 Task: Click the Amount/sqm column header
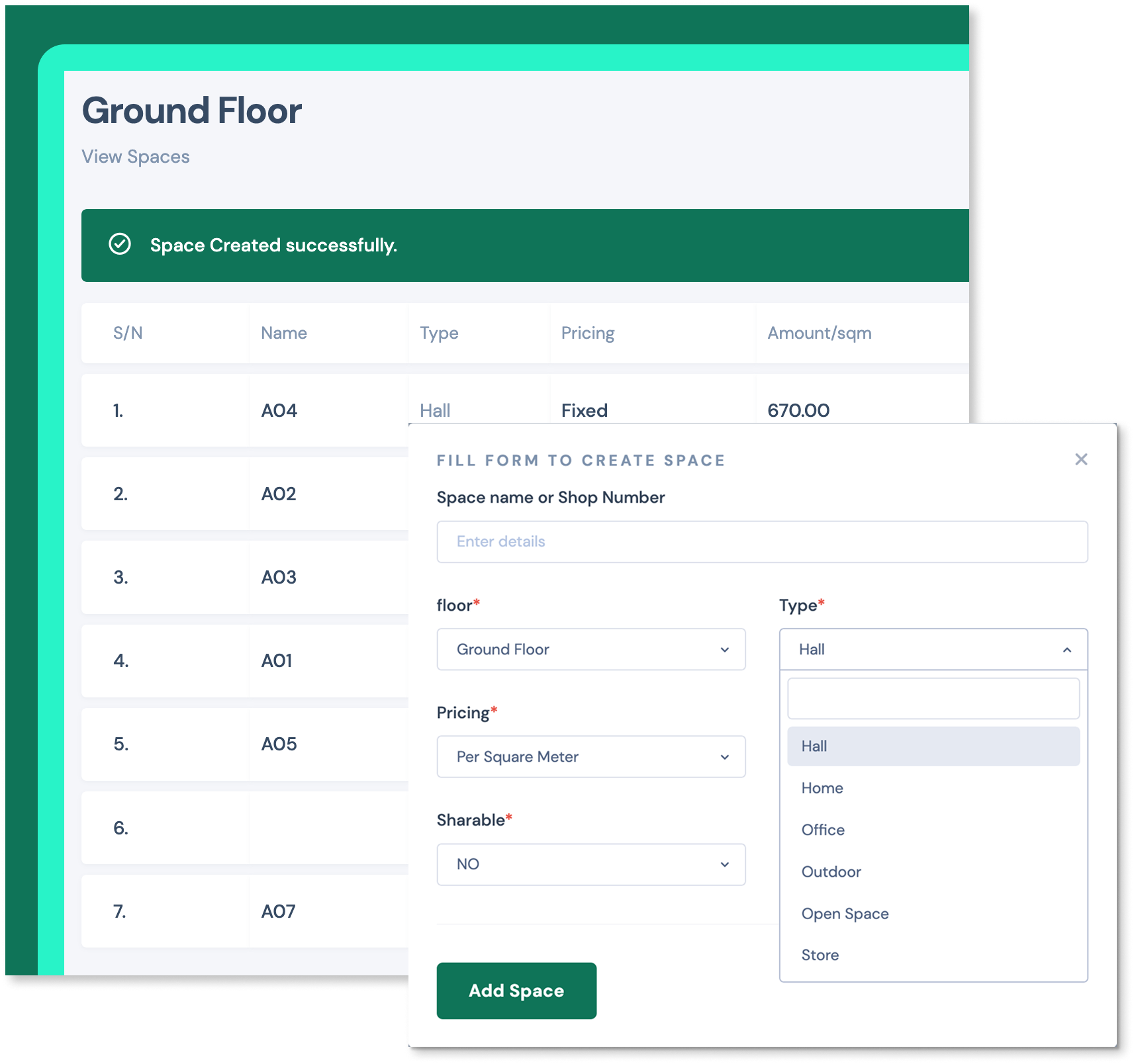(819, 333)
